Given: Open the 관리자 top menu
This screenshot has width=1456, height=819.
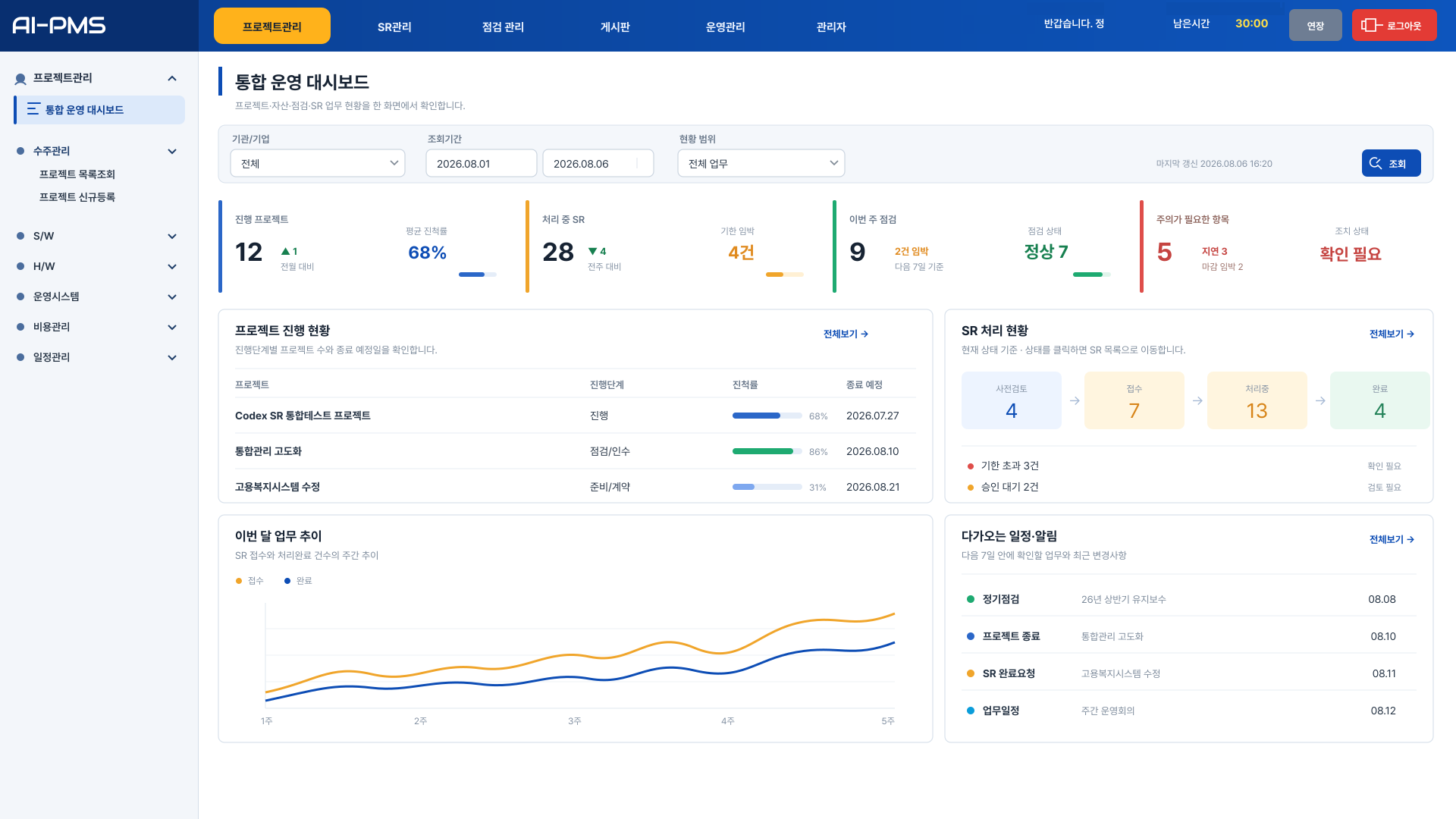Looking at the screenshot, I should point(831,27).
